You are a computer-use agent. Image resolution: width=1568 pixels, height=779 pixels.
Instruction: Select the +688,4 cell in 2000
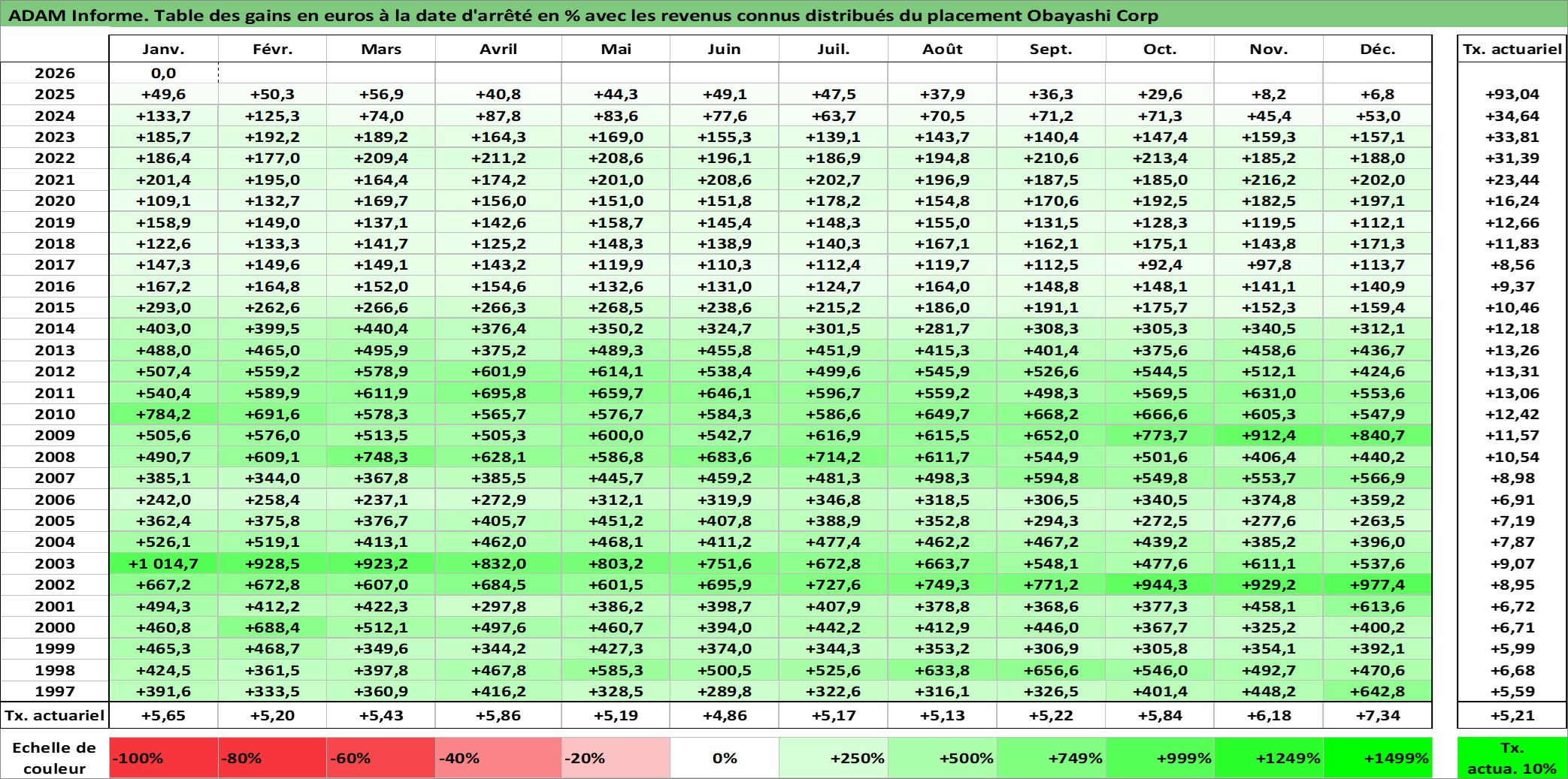point(273,627)
